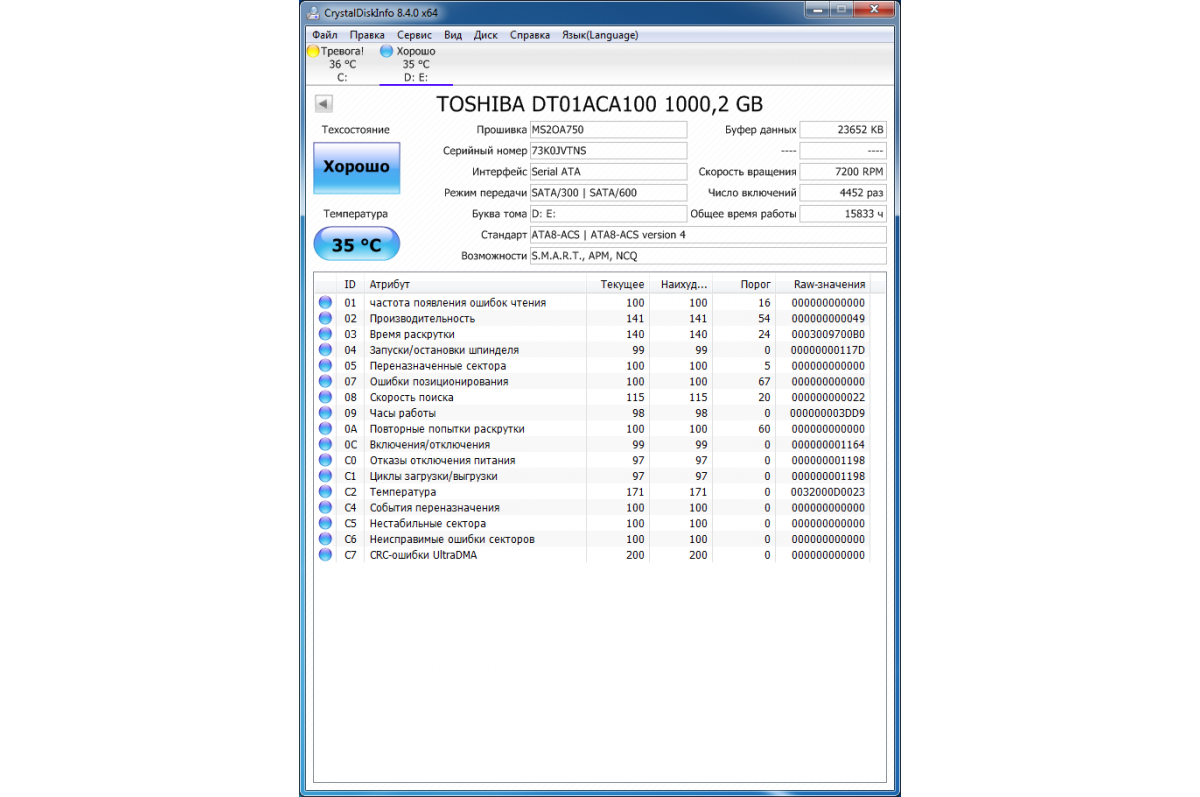Click the 35 °C temperature button

click(x=357, y=244)
